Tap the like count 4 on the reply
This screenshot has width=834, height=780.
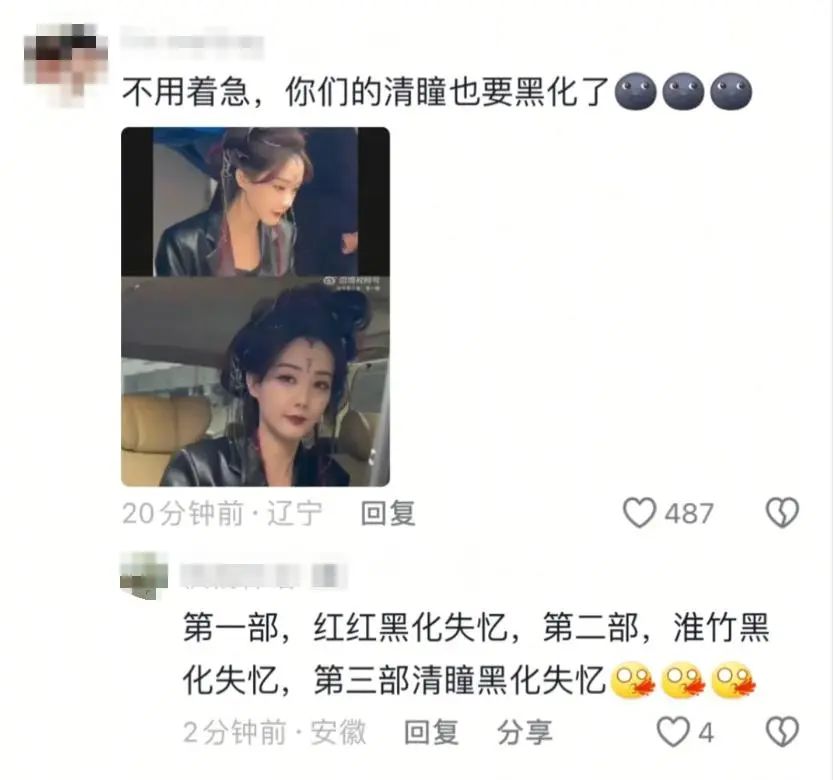coord(705,733)
